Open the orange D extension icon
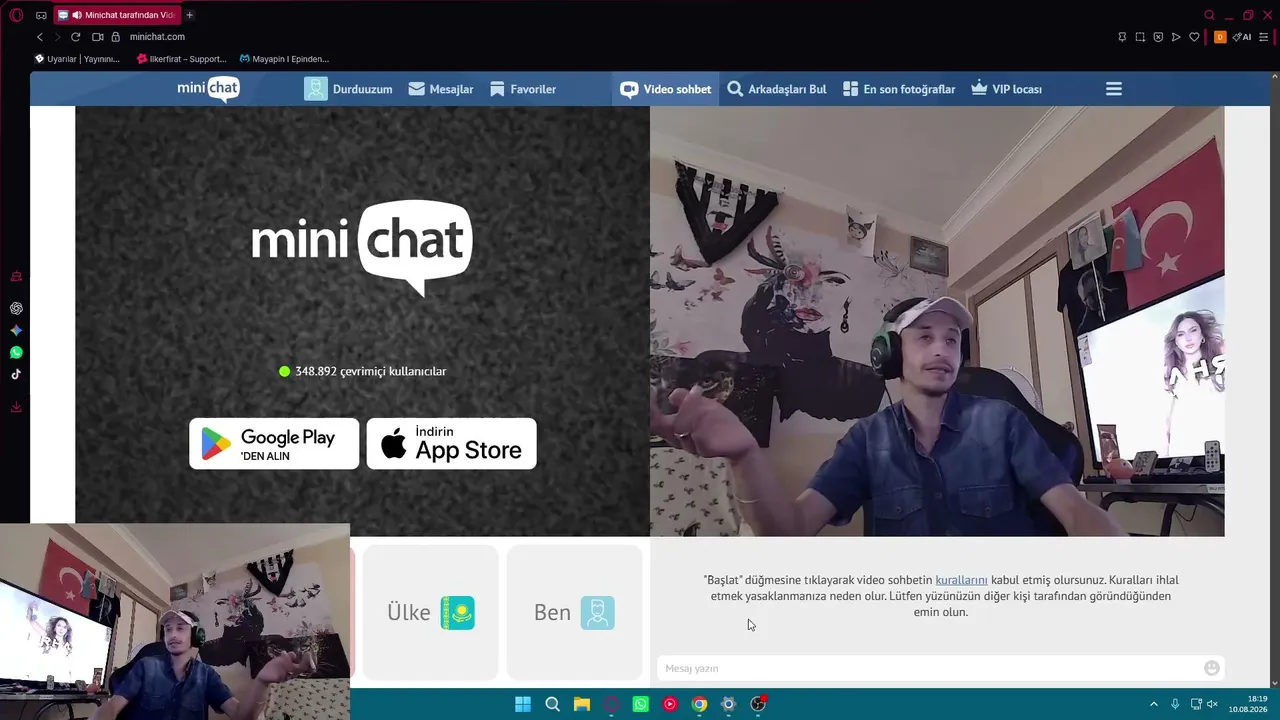Viewport: 1280px width, 720px height. pyautogui.click(x=1220, y=37)
